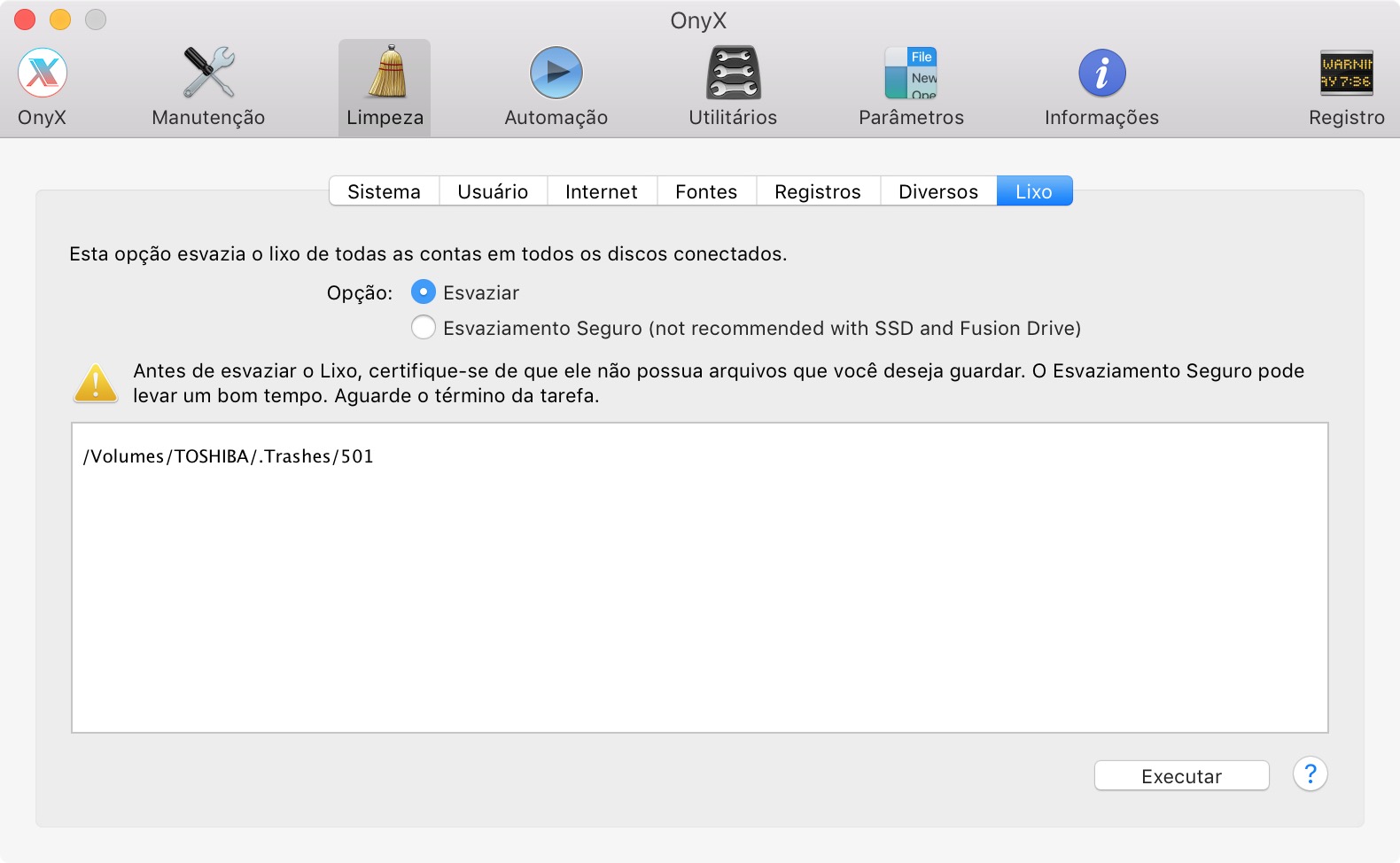Click the Executar button
The height and width of the screenshot is (863, 1400).
1181,776
